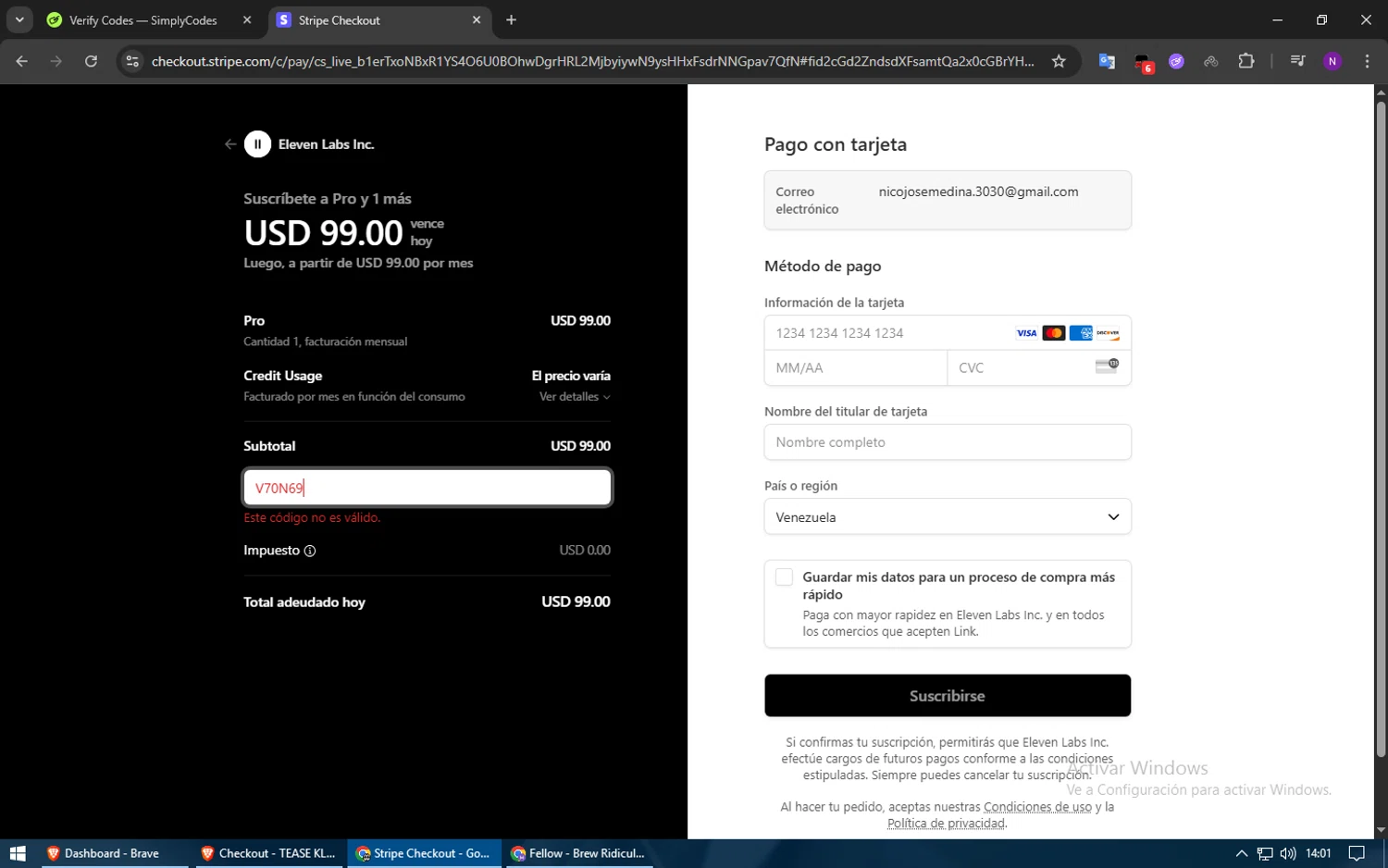Click the Nombre completo cardholder field
This screenshot has width=1388, height=868.
click(x=948, y=442)
